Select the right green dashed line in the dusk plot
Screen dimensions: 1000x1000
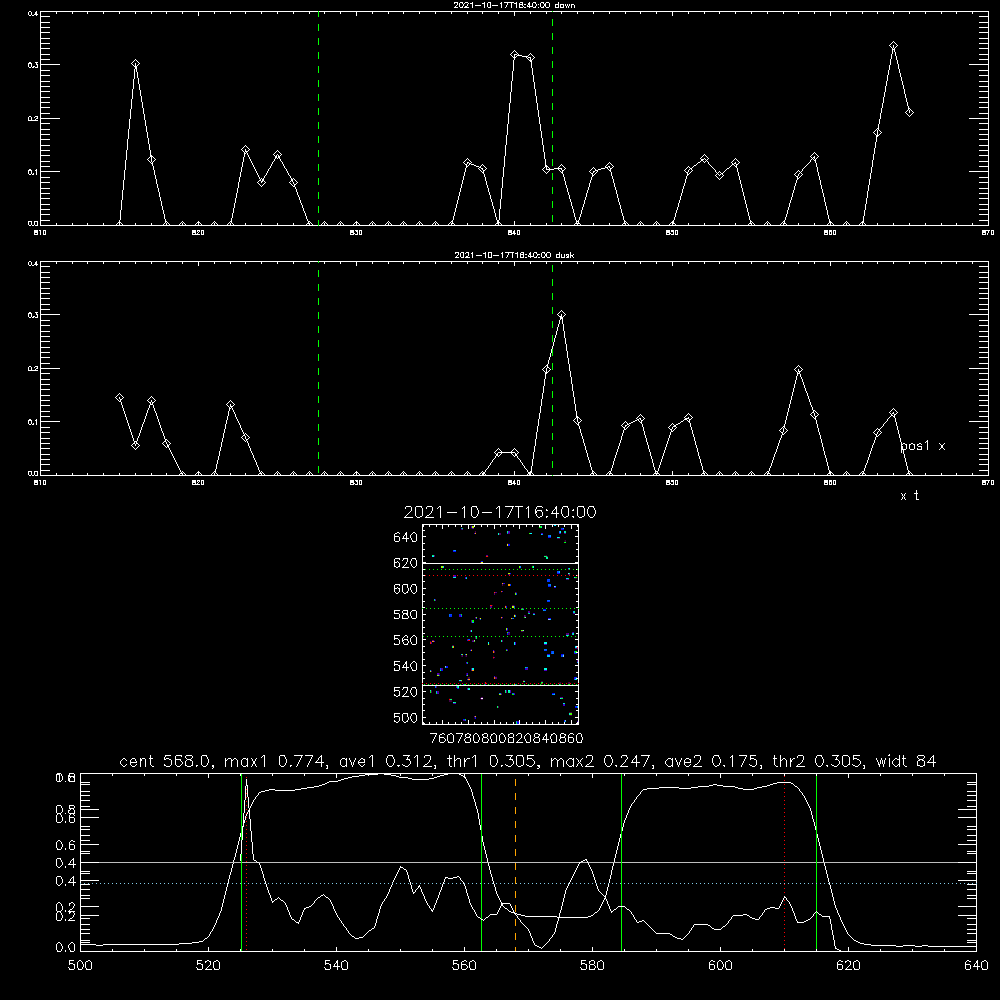coord(552,368)
